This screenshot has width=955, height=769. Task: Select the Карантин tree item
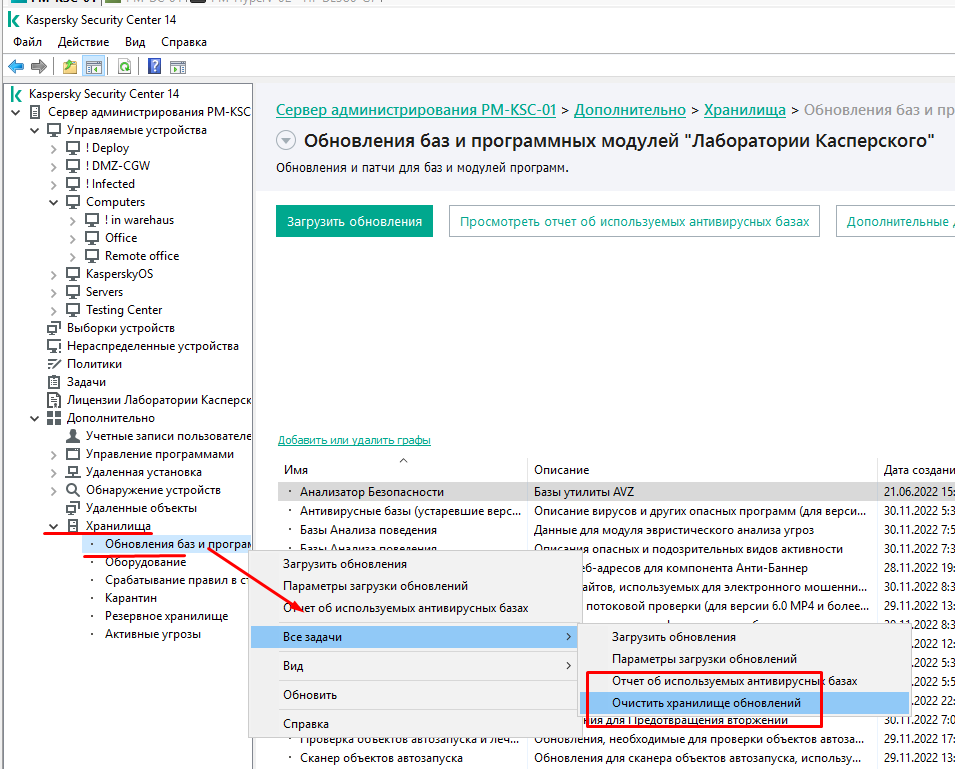(131, 598)
